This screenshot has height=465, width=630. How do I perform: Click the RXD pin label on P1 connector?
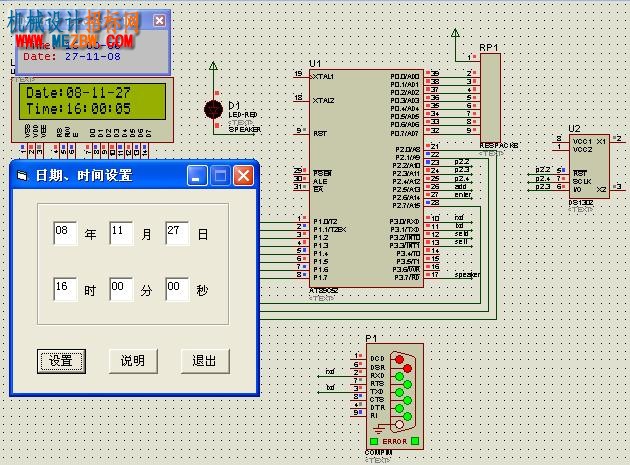377,375
